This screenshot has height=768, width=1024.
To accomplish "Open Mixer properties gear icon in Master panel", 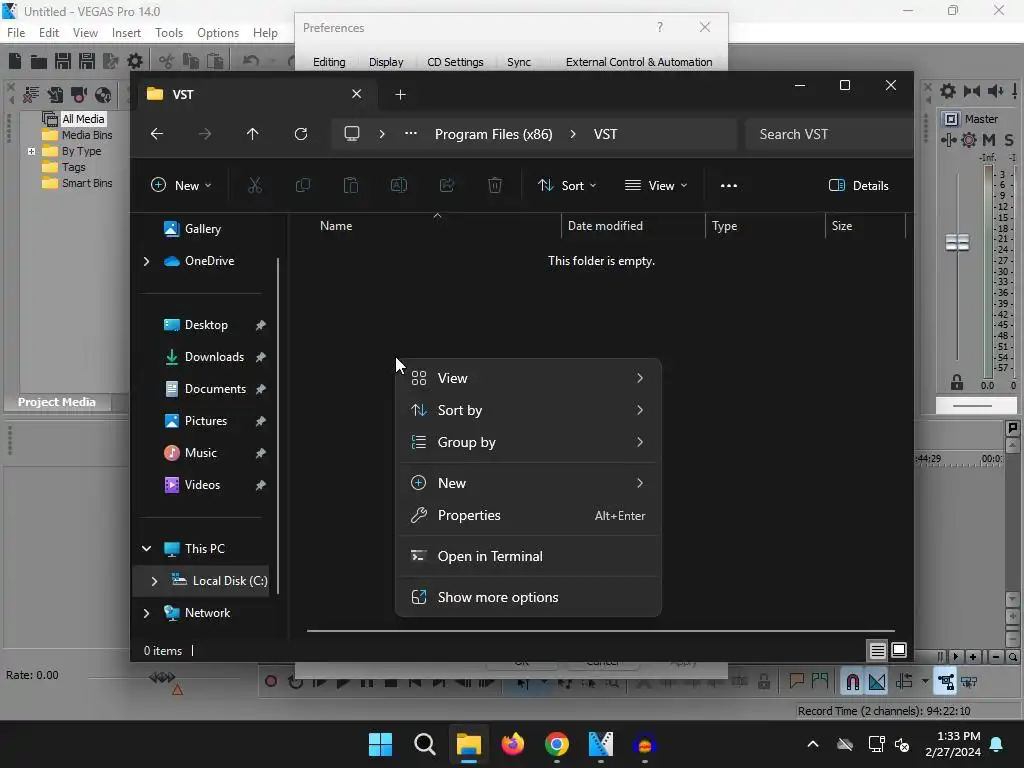I will tap(948, 91).
